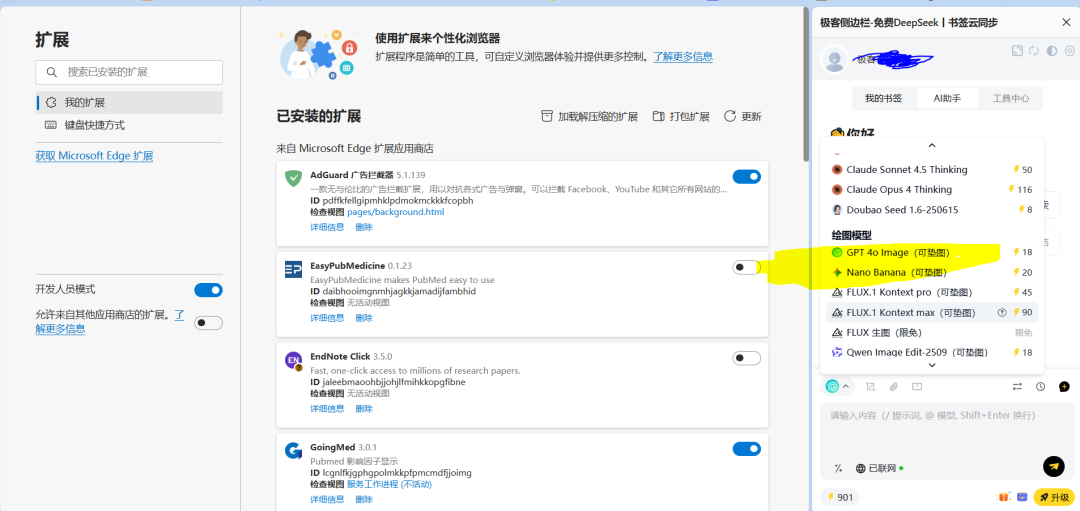This screenshot has height=511, width=1080.
Task: Click the calendar check-in icon
Action: (1022, 497)
